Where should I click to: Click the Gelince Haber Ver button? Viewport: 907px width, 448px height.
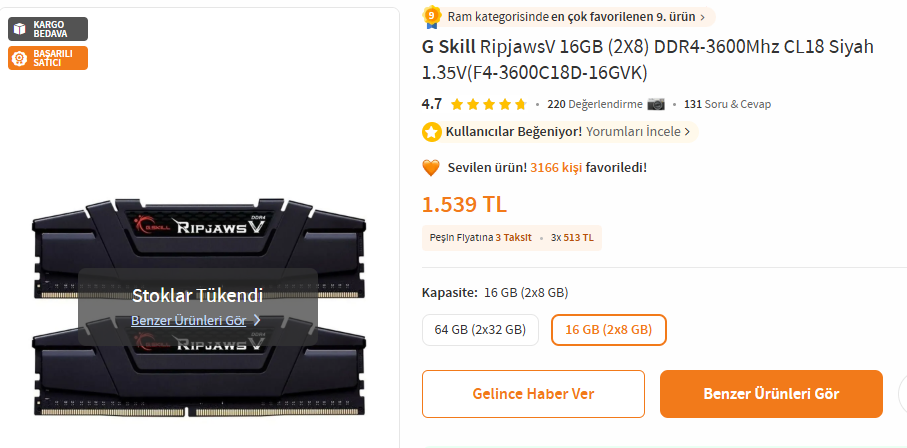click(x=533, y=394)
